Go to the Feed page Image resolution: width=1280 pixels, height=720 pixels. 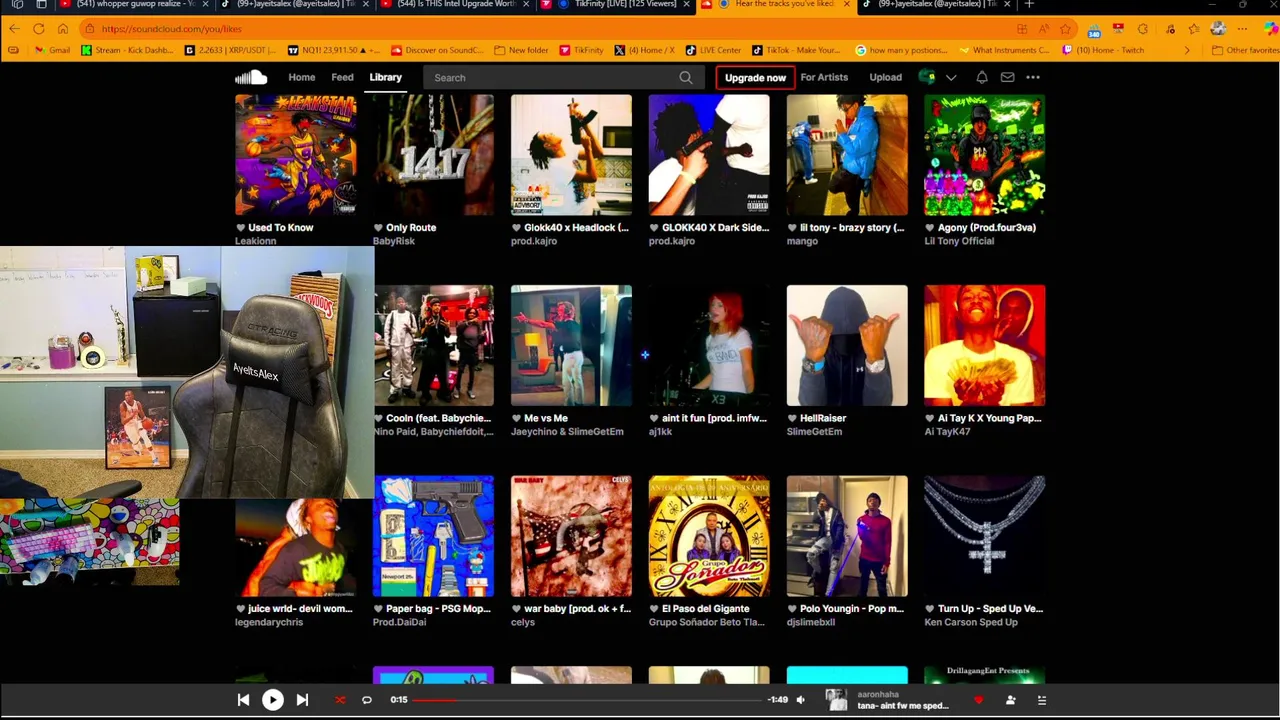(x=342, y=77)
